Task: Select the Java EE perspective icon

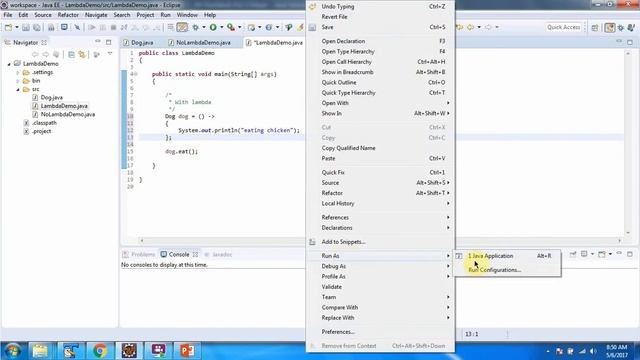Action: pyautogui.click(x=610, y=27)
